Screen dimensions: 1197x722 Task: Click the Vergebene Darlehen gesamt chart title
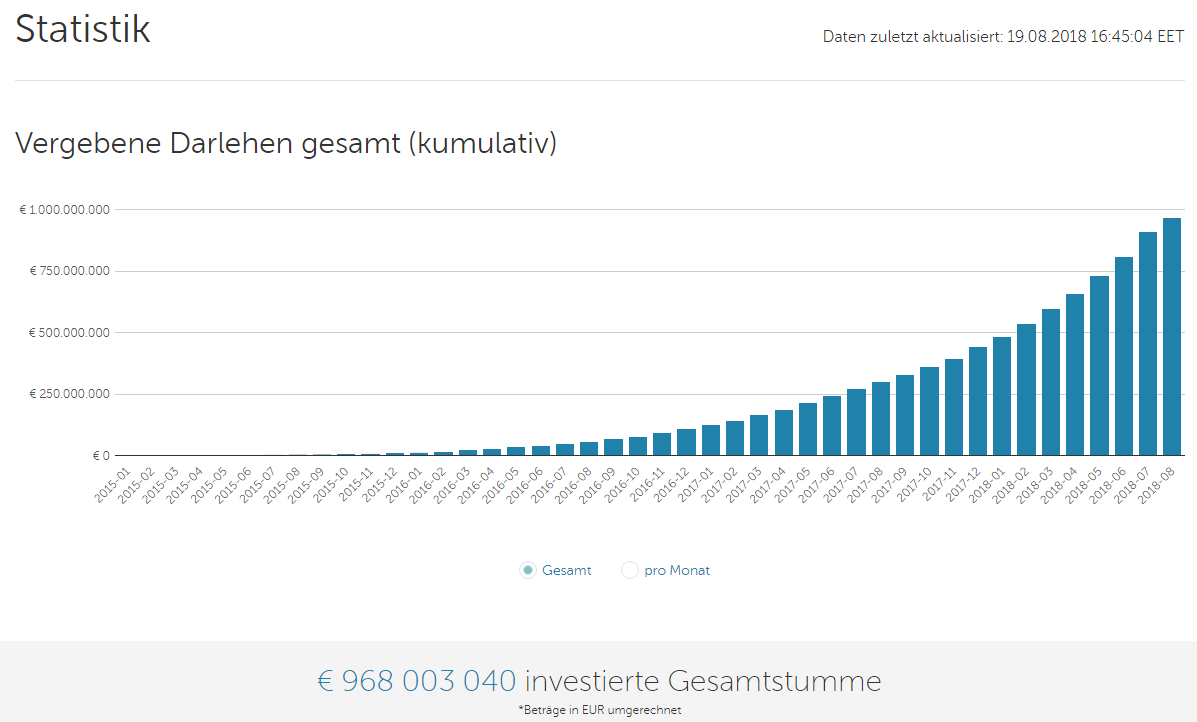coord(286,143)
